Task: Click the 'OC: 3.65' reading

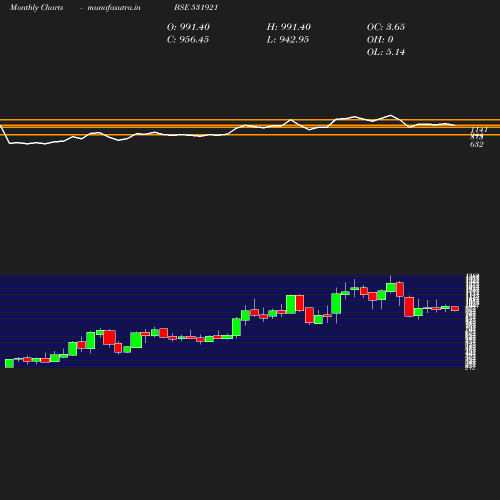Action: point(386,27)
